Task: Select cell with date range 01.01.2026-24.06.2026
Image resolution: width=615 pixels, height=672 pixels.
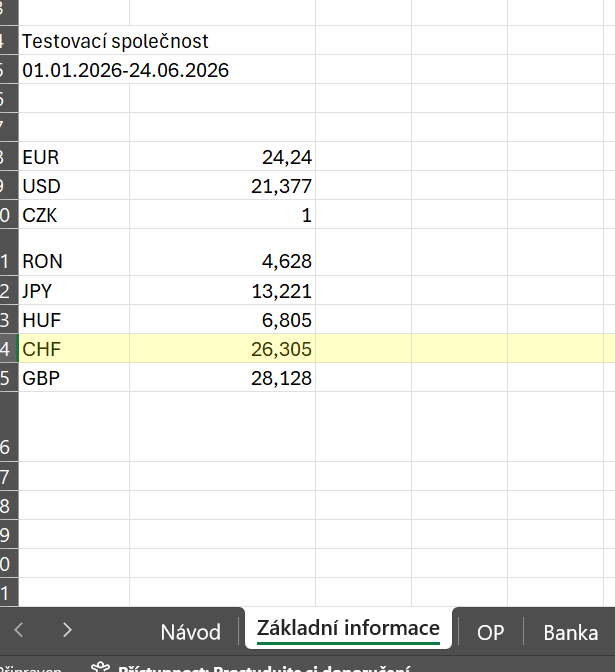Action: point(167,69)
